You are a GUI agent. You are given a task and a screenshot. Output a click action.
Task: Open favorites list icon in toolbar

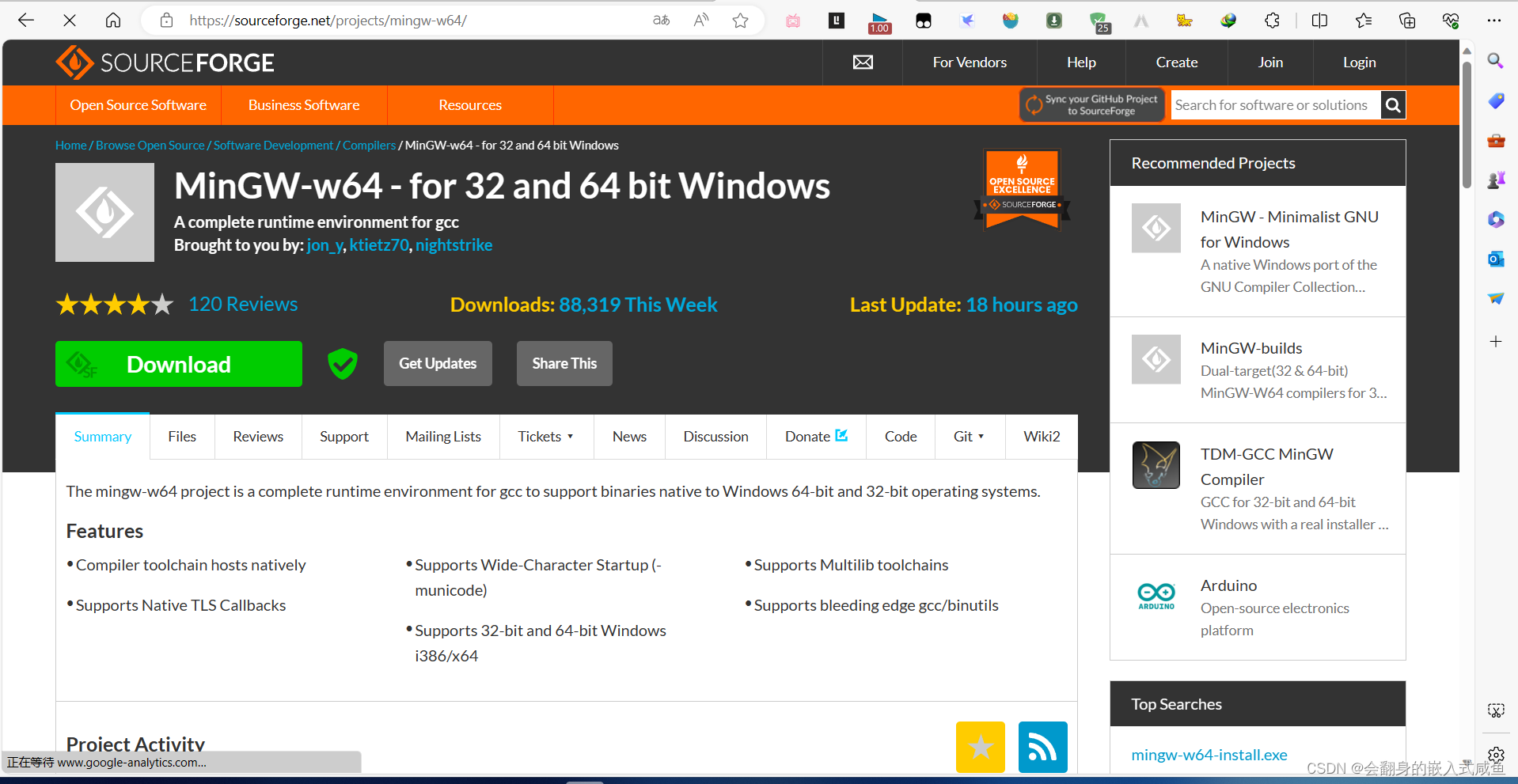pyautogui.click(x=1364, y=21)
